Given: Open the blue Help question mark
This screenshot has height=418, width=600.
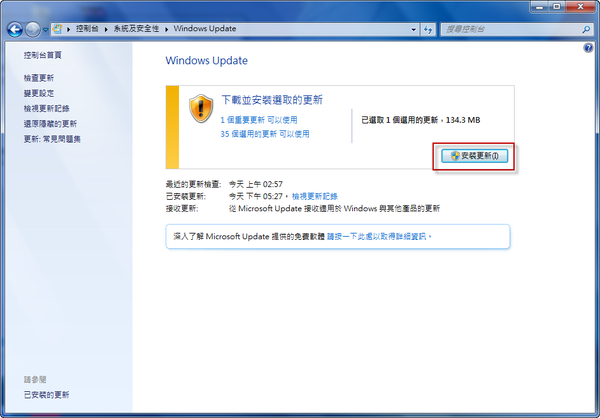Looking at the screenshot, I should coord(588,48).
